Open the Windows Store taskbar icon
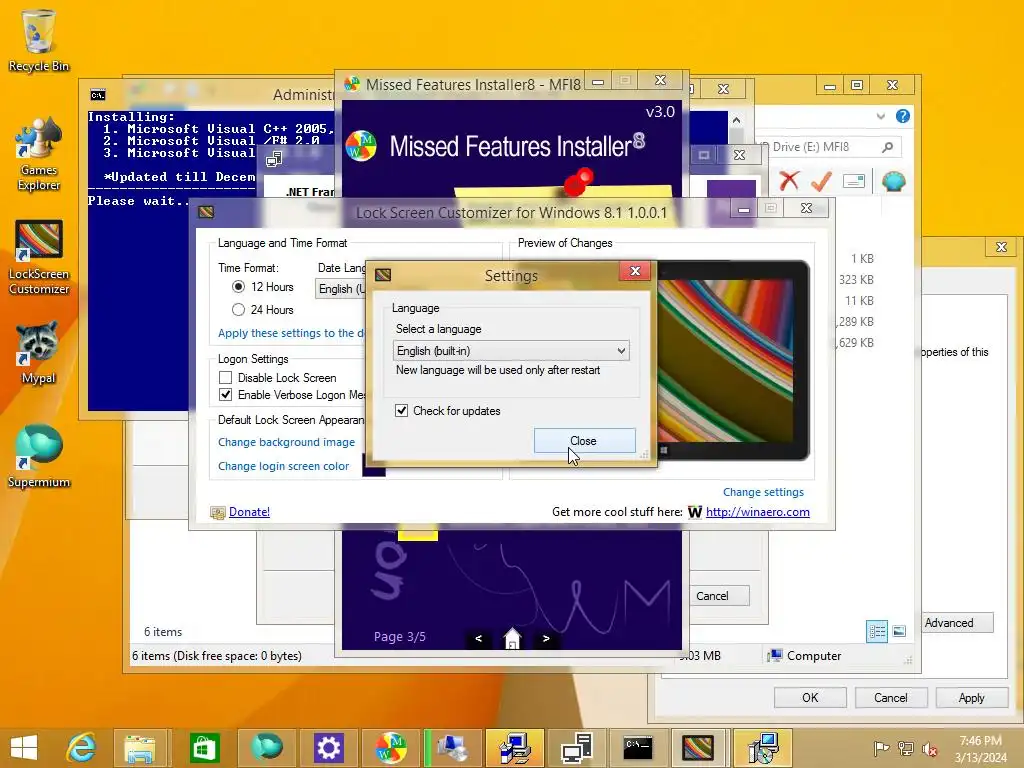The height and width of the screenshot is (768, 1024). pyautogui.click(x=204, y=748)
